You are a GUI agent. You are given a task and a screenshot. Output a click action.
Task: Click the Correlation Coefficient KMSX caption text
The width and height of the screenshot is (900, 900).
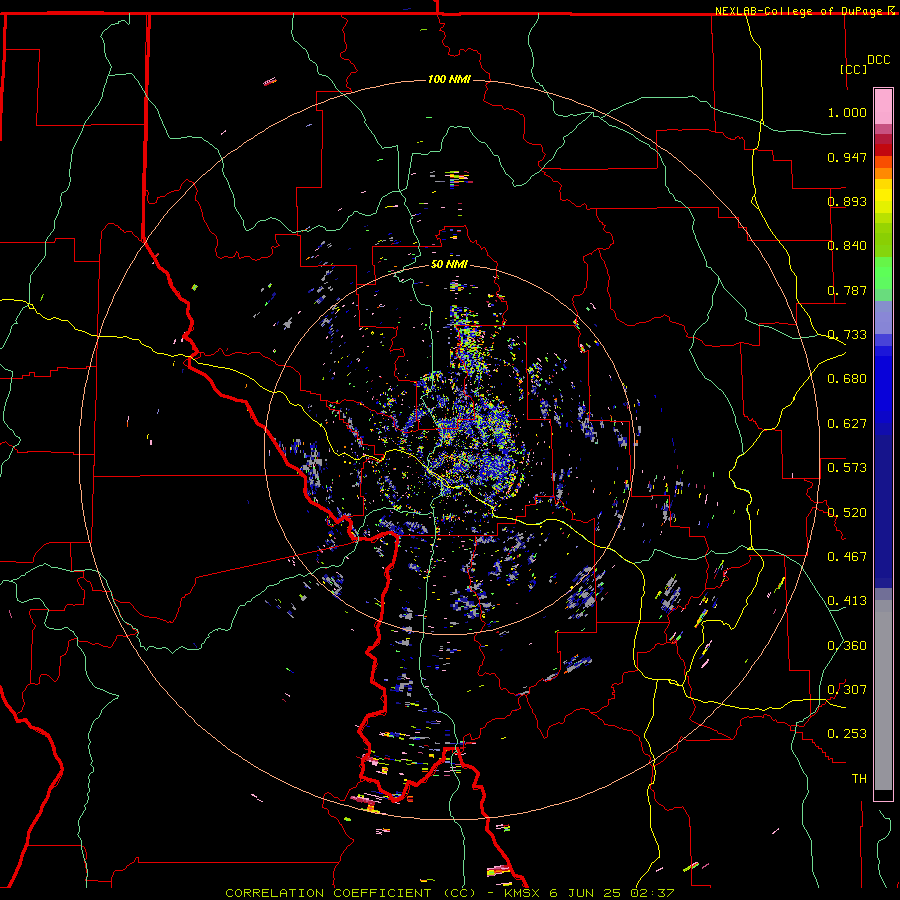coord(449,893)
